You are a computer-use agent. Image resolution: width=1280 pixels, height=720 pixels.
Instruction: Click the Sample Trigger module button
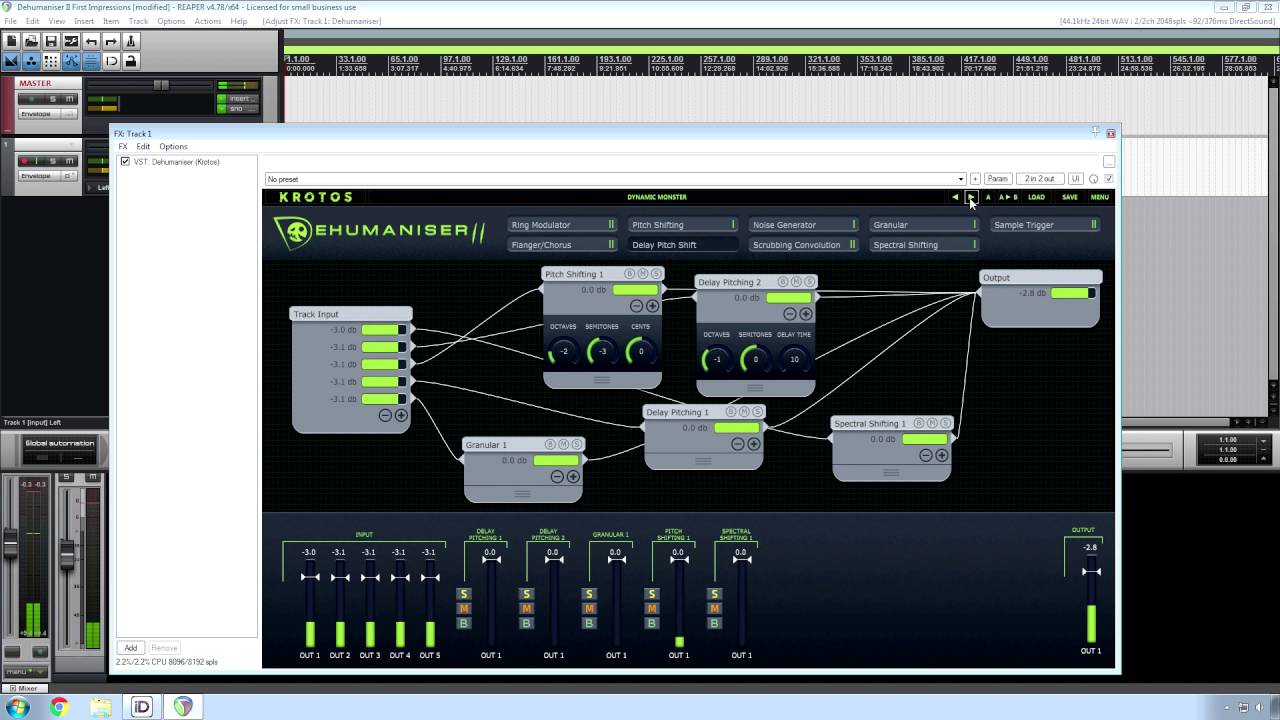1045,225
